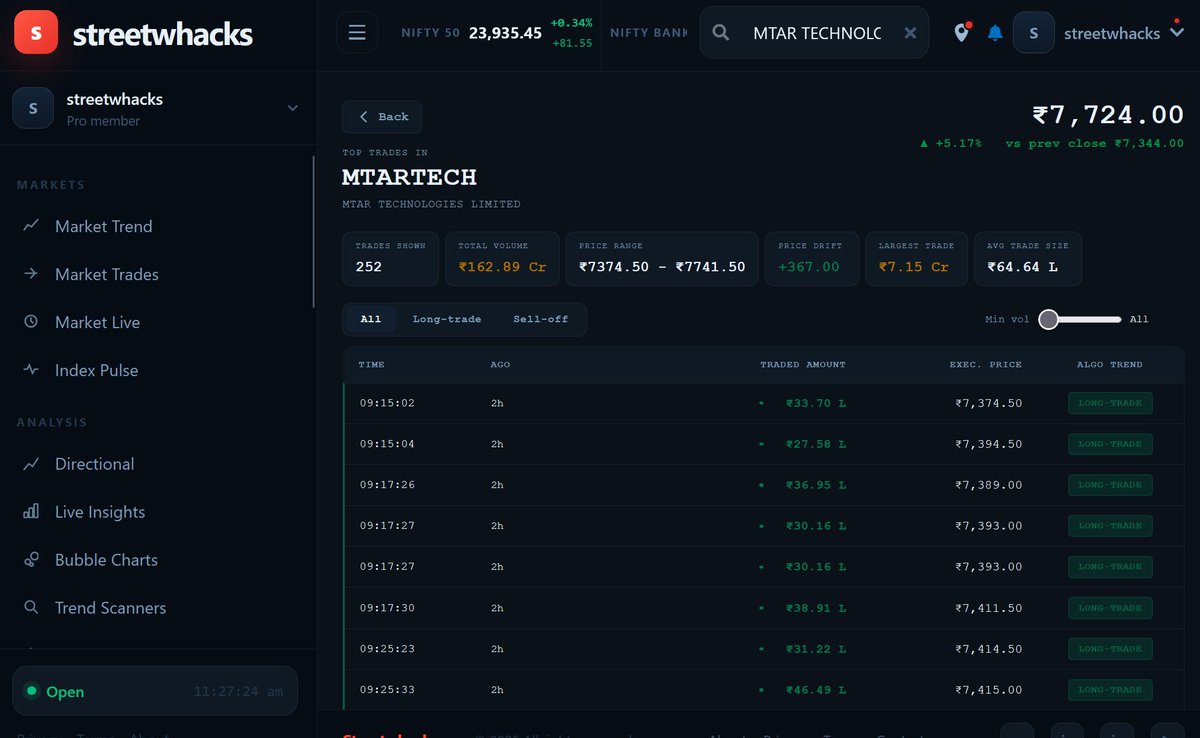
Task: Click the Bubble Charts icon
Action: pyautogui.click(x=31, y=560)
